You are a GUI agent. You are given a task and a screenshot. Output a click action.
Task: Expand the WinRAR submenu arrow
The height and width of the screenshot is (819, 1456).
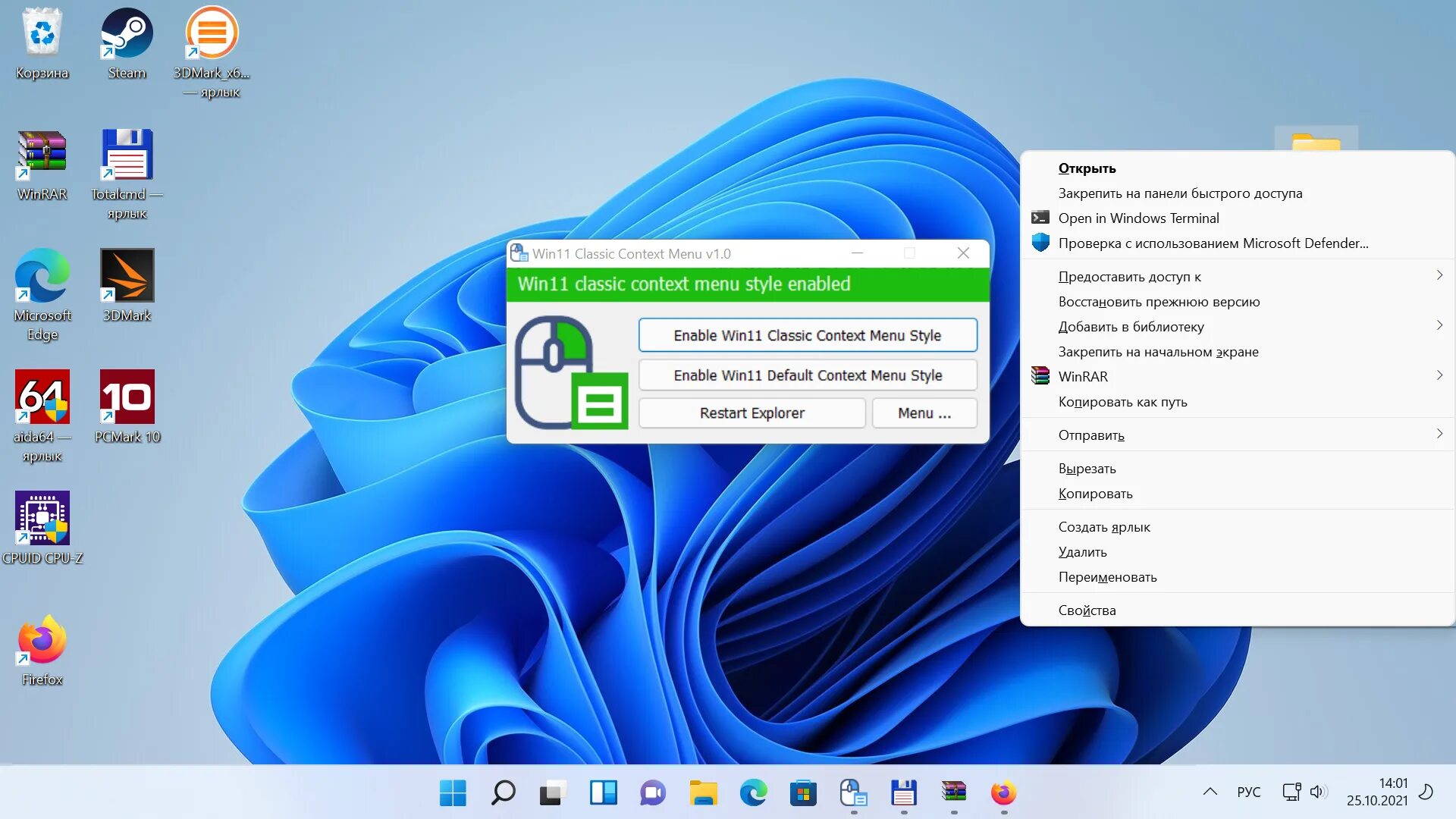coord(1439,375)
